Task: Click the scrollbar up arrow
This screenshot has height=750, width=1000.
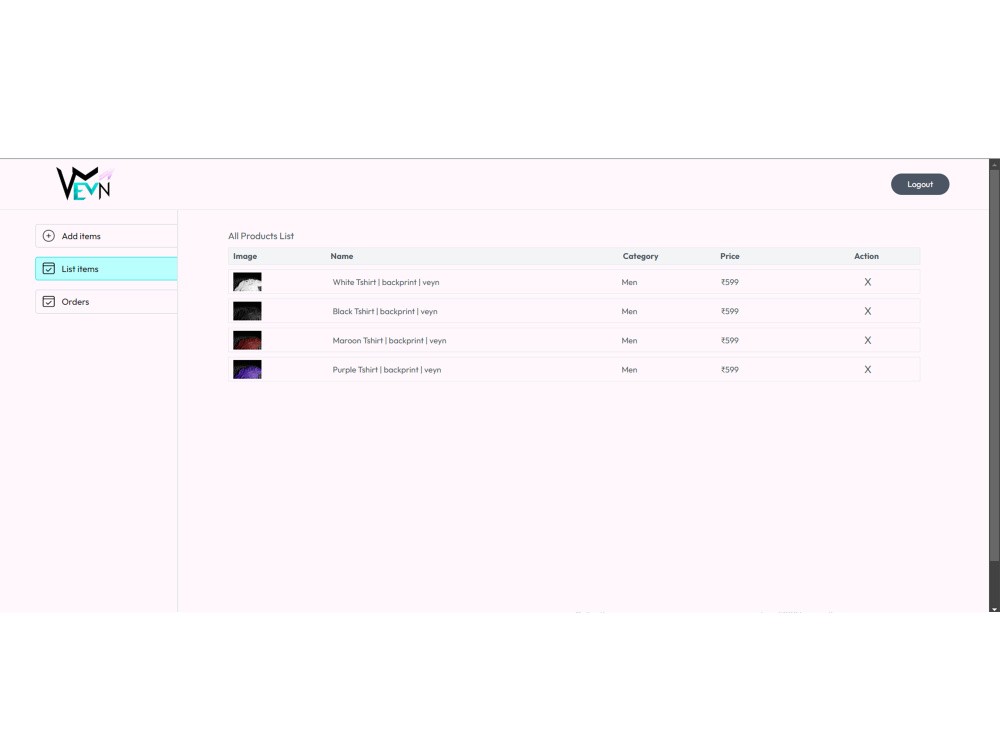Action: pos(994,164)
